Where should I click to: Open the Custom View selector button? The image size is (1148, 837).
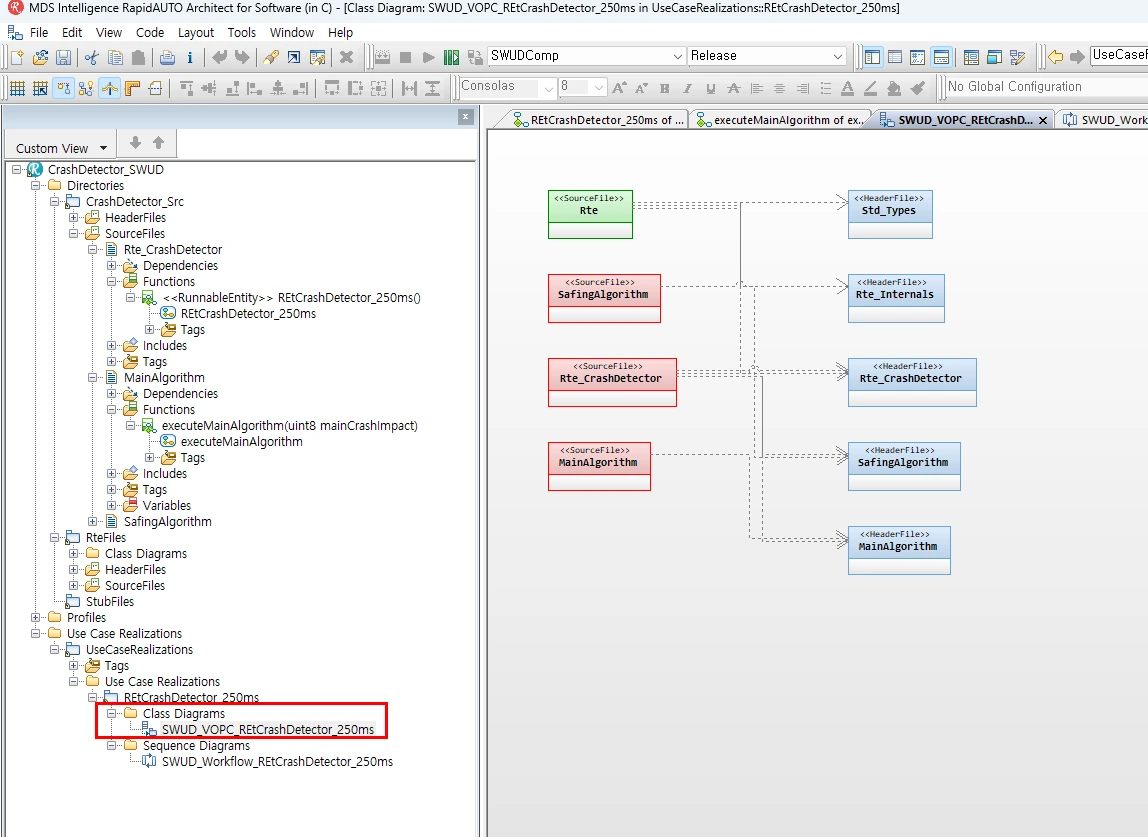pyautogui.click(x=60, y=148)
